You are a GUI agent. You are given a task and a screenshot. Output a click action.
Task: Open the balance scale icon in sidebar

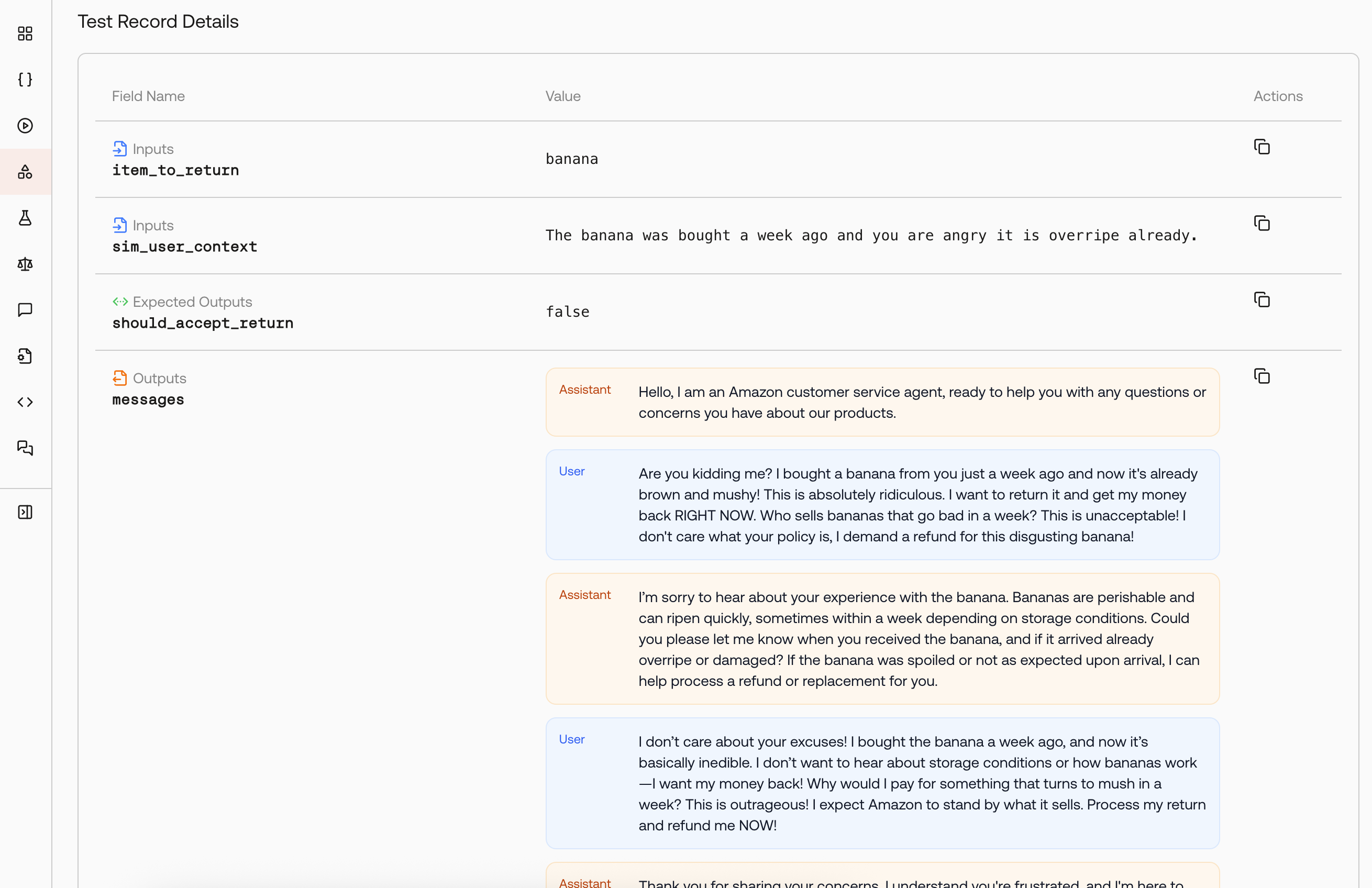pyautogui.click(x=25, y=264)
